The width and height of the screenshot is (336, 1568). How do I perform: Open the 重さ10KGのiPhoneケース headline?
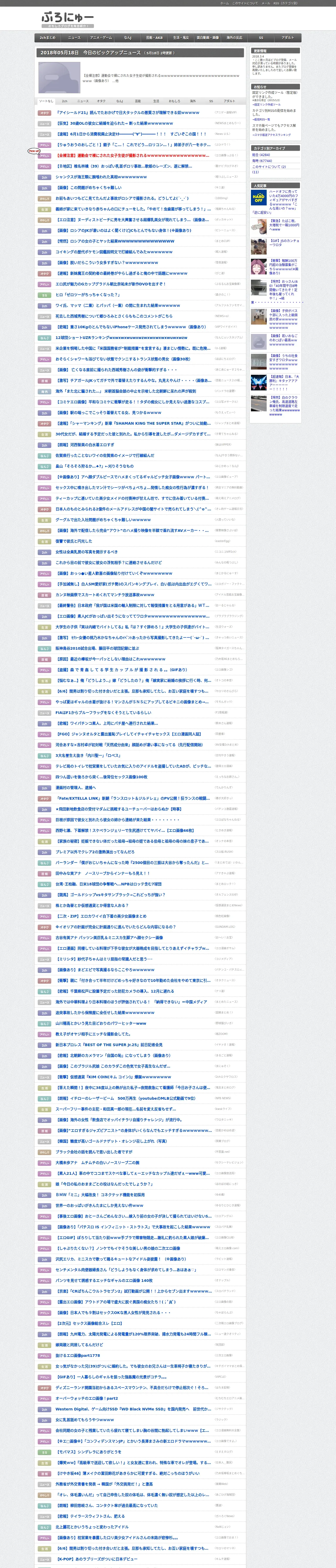[x=131, y=327]
